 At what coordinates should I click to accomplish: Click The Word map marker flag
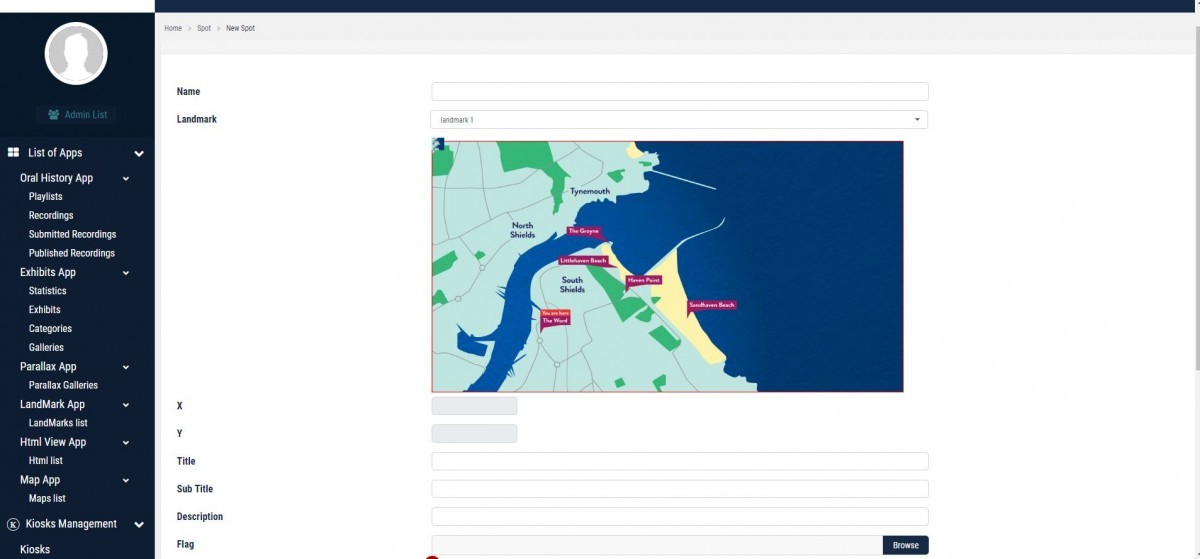(555, 317)
